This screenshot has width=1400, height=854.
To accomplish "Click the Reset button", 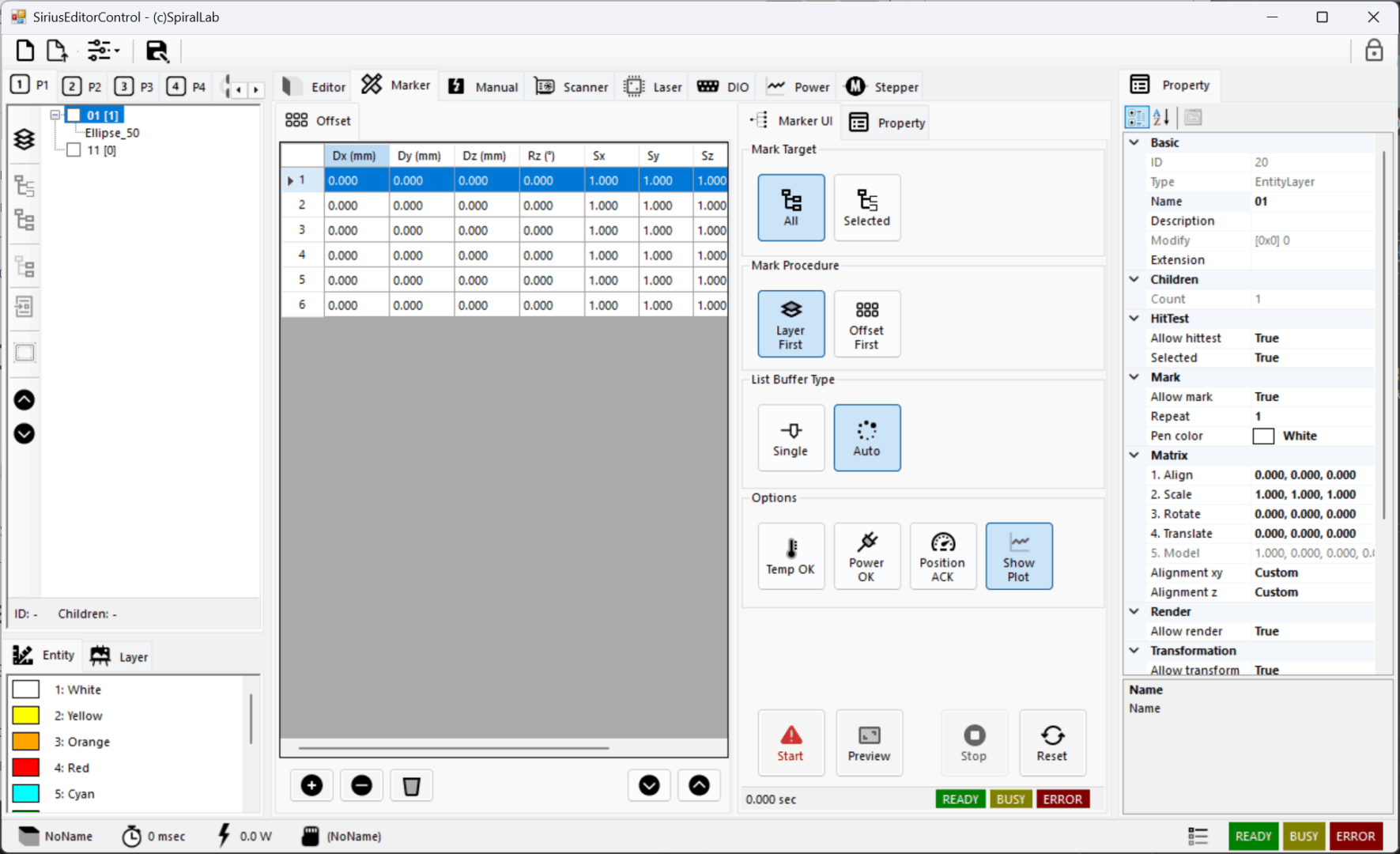I will (1051, 743).
